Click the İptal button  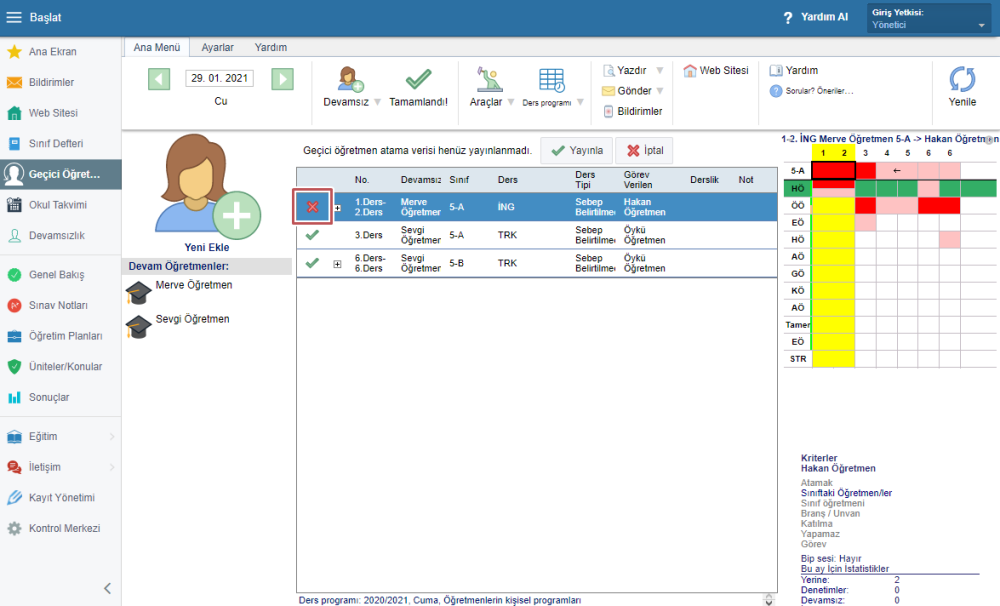[643, 151]
